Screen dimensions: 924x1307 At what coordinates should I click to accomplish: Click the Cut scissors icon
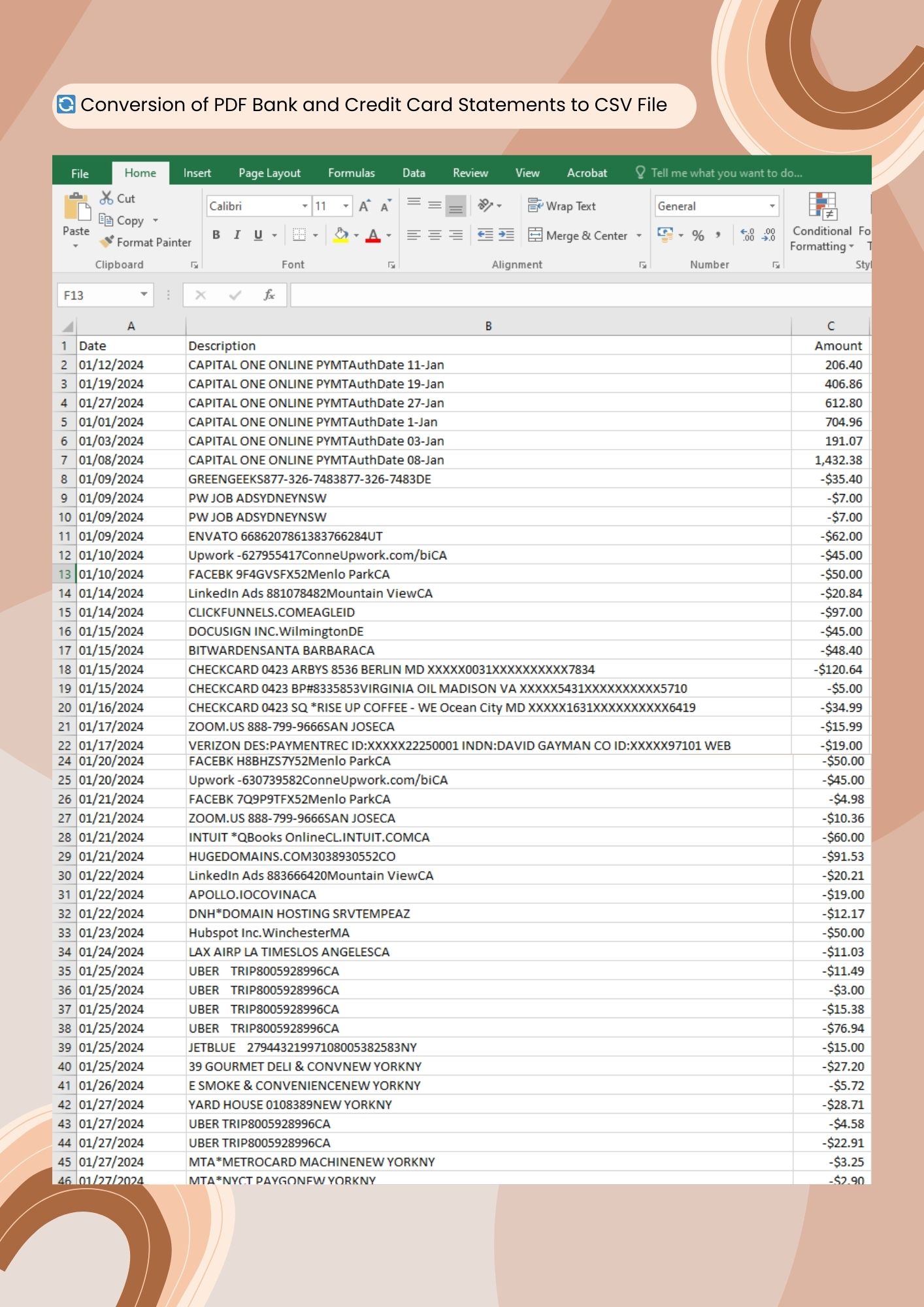click(107, 198)
